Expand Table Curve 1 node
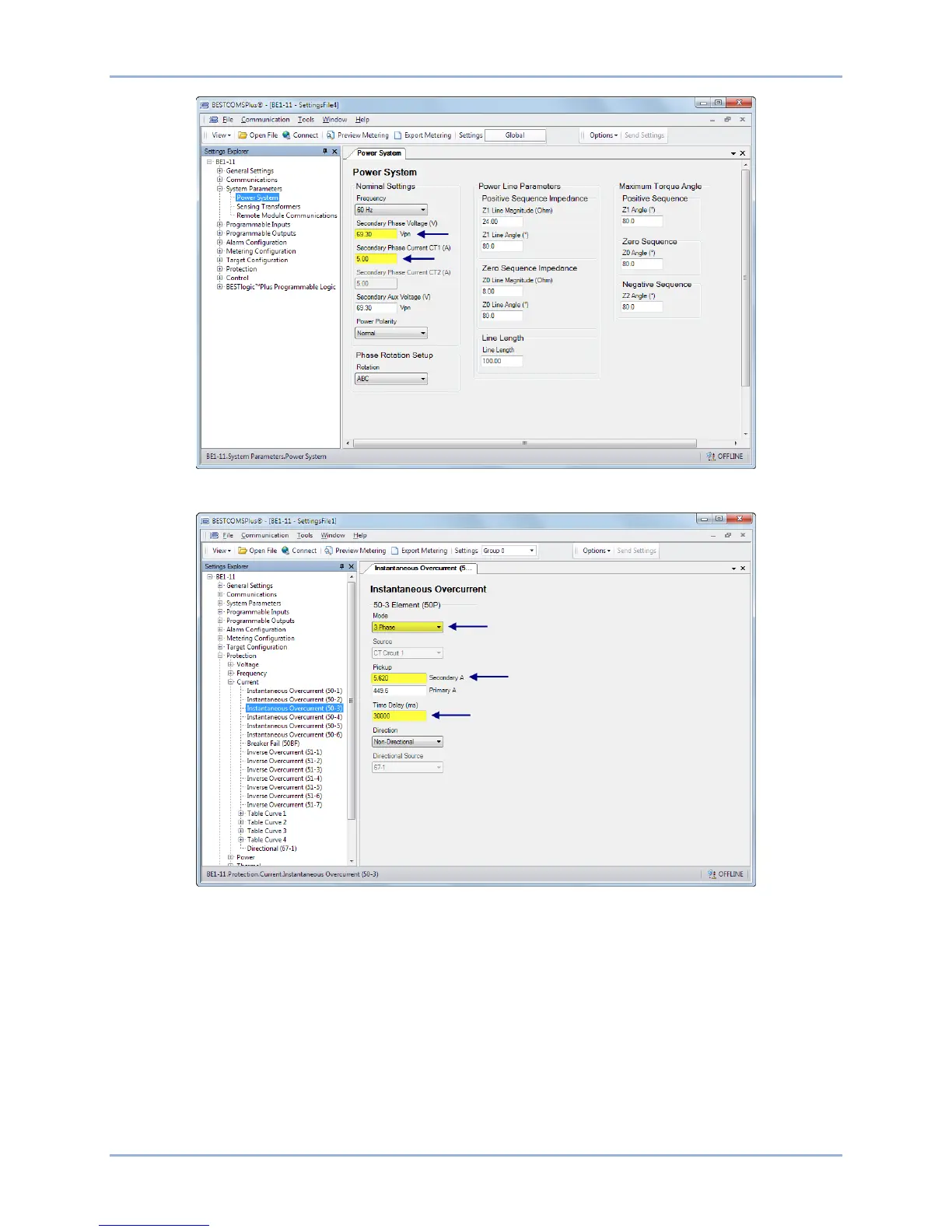Image resolution: width=952 pixels, height=1232 pixels. [241, 814]
